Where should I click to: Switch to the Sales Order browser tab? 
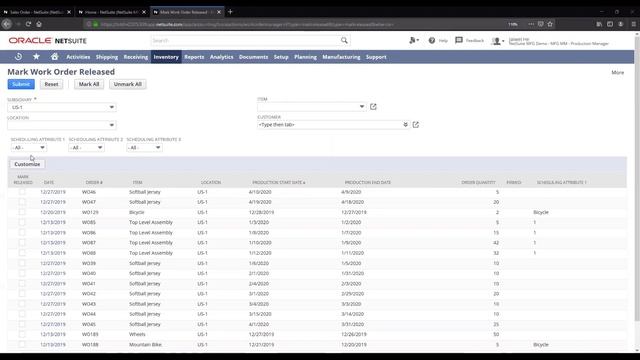click(x=37, y=12)
